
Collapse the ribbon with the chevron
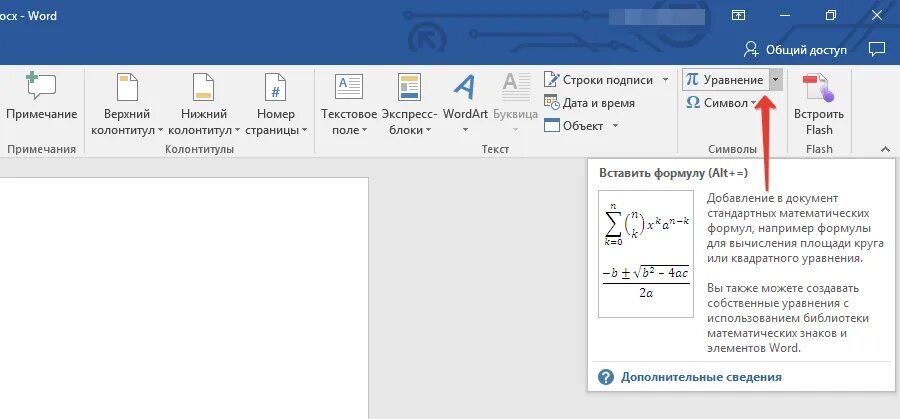coord(885,149)
